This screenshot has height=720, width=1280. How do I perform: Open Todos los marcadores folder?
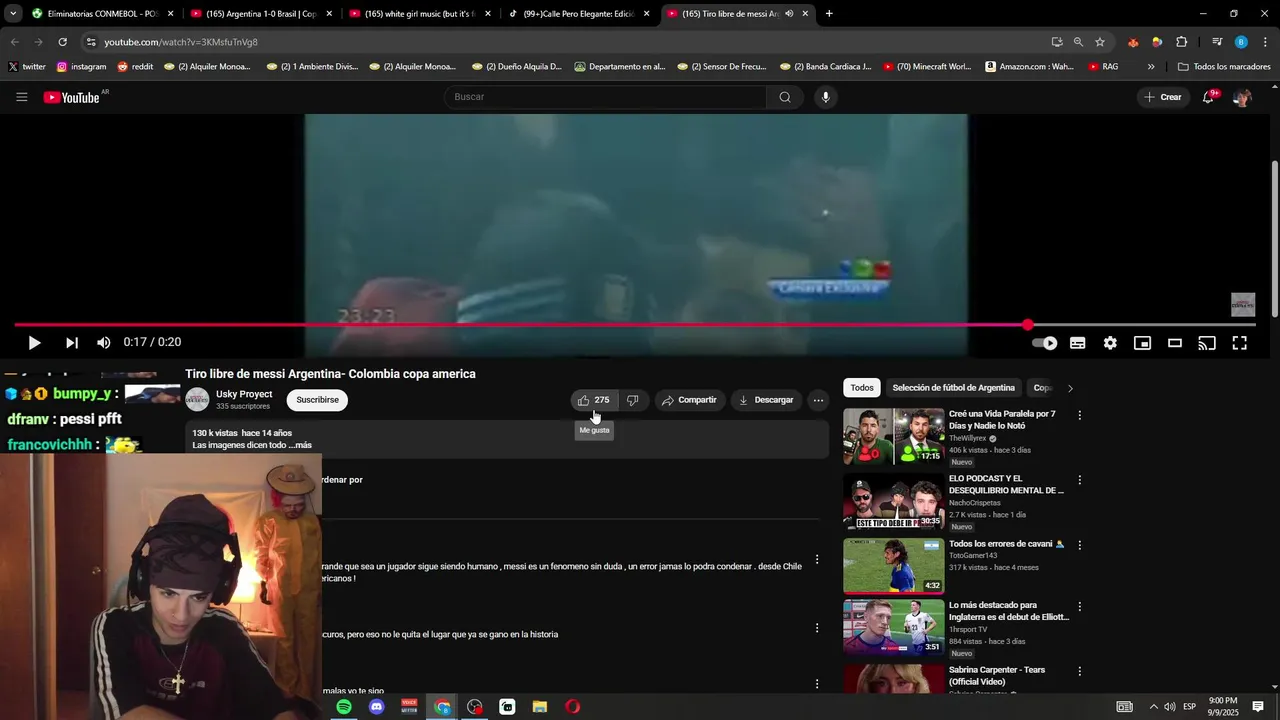coord(1224,67)
